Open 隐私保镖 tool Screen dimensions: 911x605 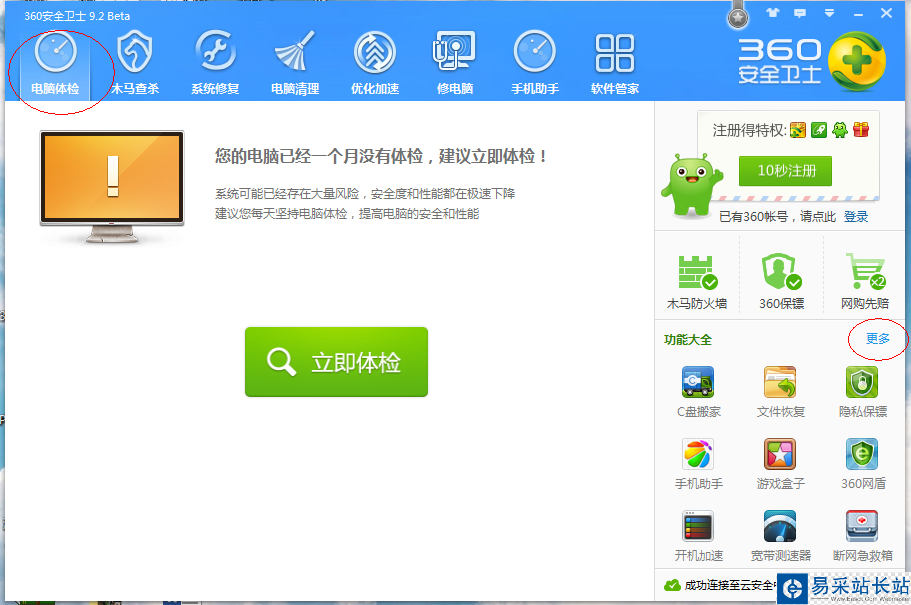click(x=863, y=392)
